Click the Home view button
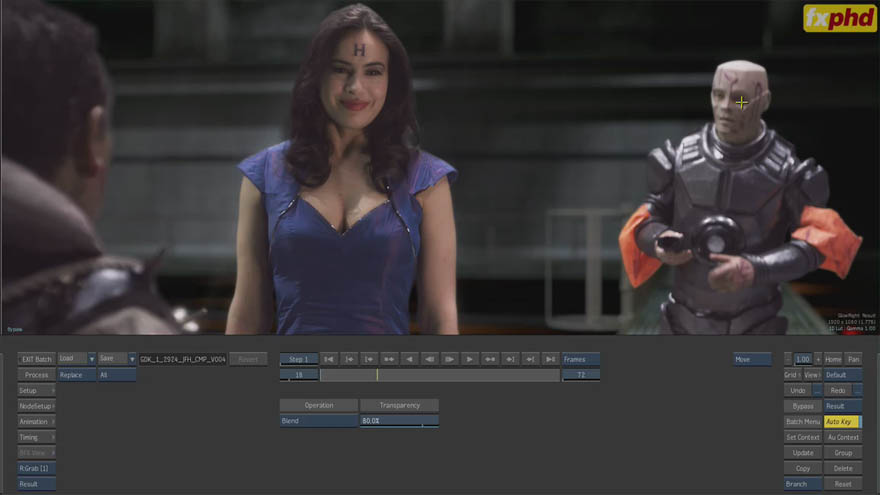Viewport: 880px width, 495px height. [833, 359]
